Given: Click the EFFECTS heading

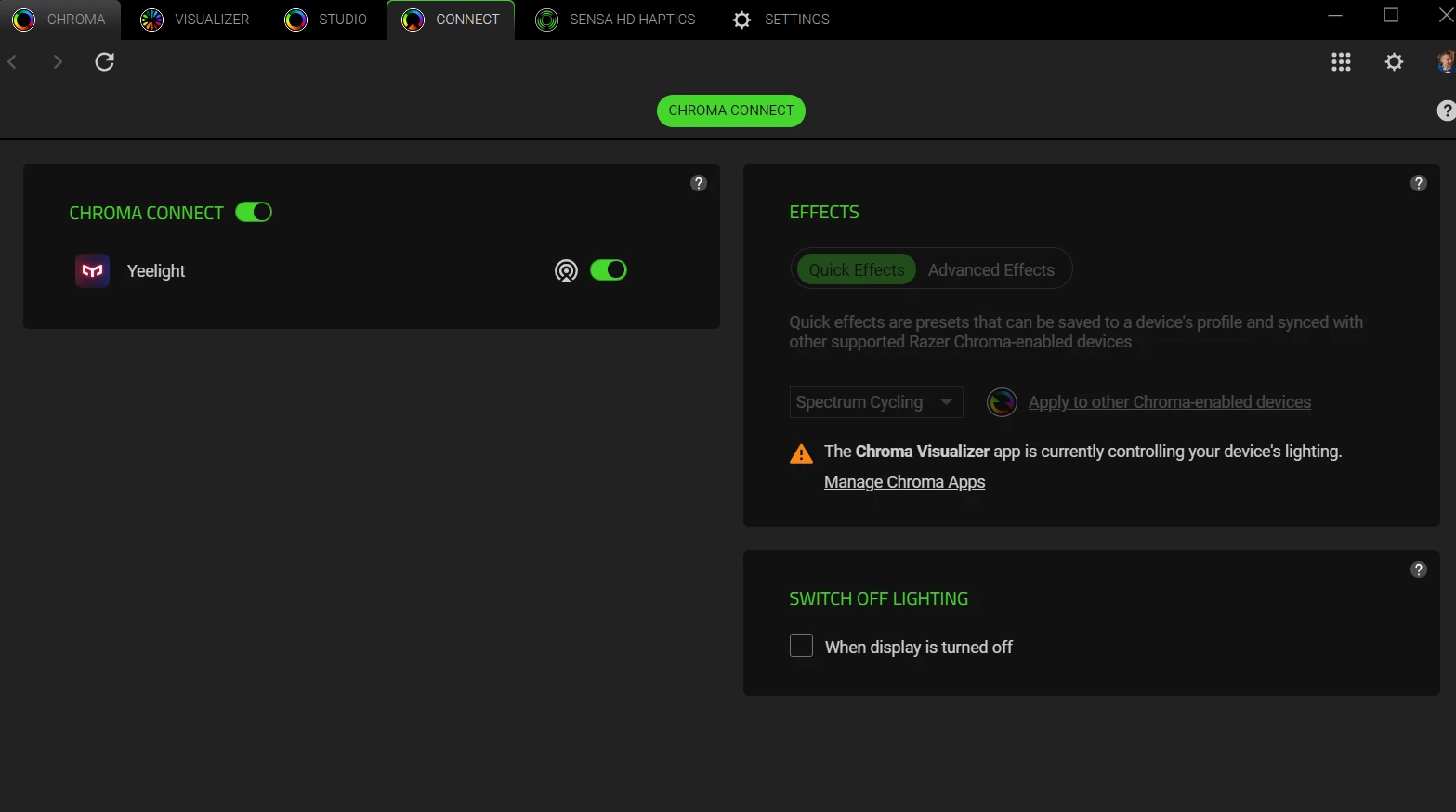Looking at the screenshot, I should point(824,212).
